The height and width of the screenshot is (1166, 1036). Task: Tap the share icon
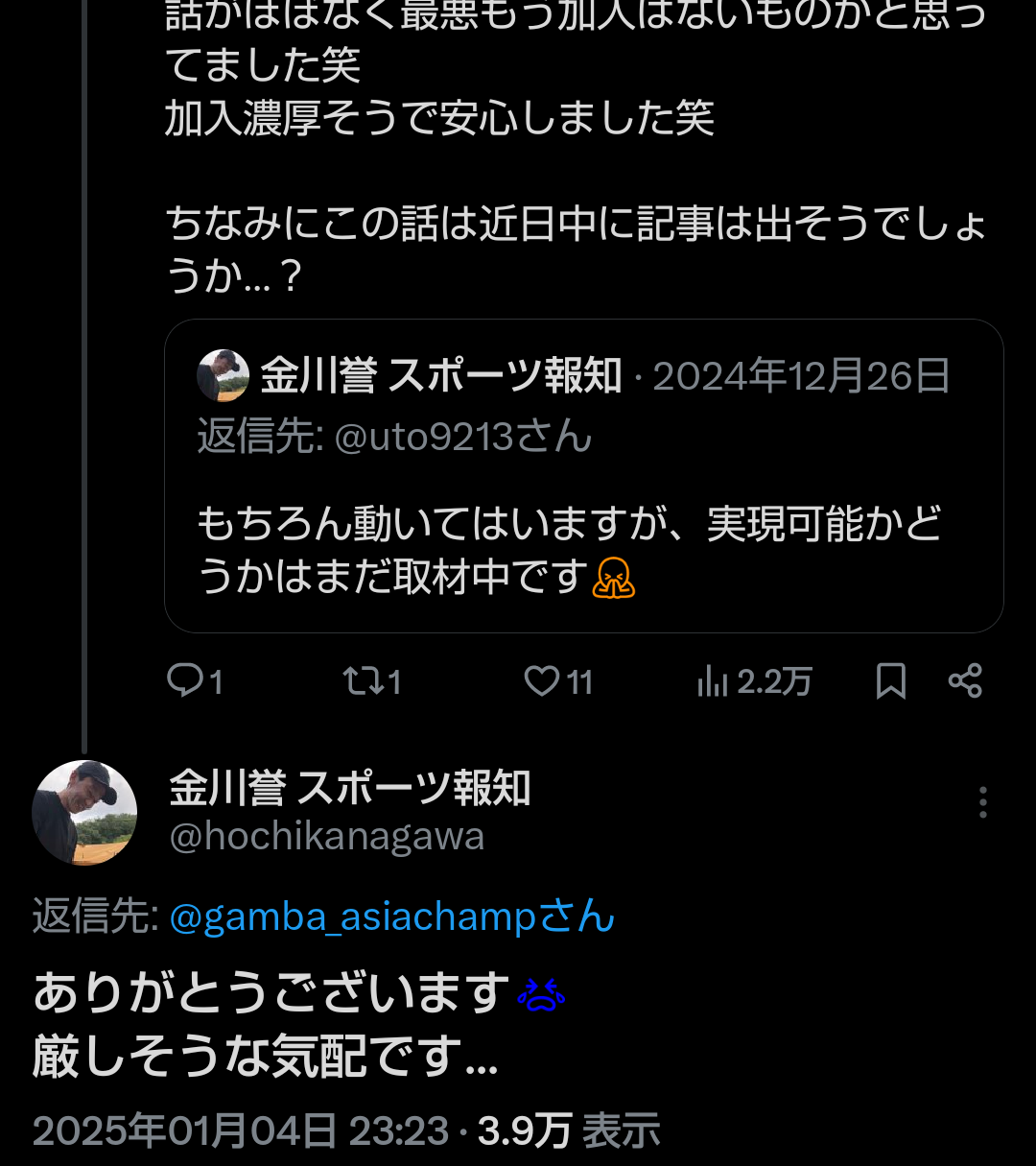pos(965,681)
